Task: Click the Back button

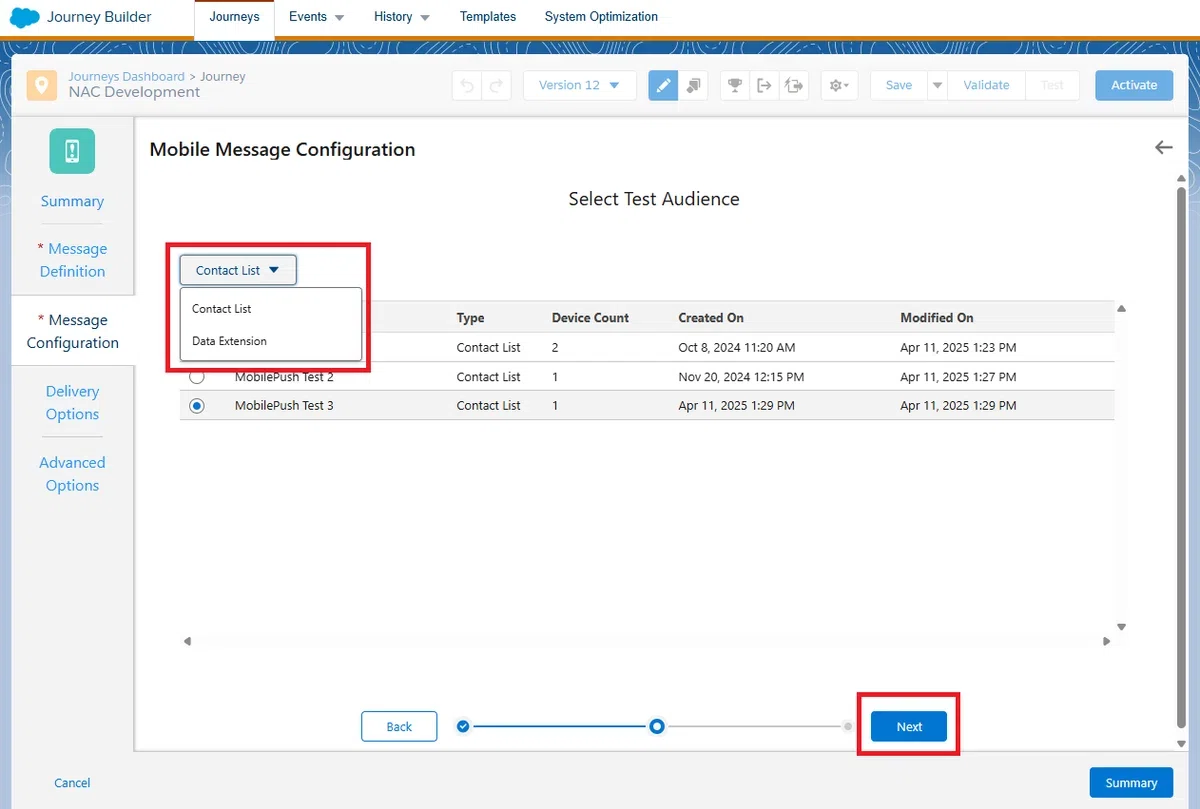Action: tap(399, 727)
